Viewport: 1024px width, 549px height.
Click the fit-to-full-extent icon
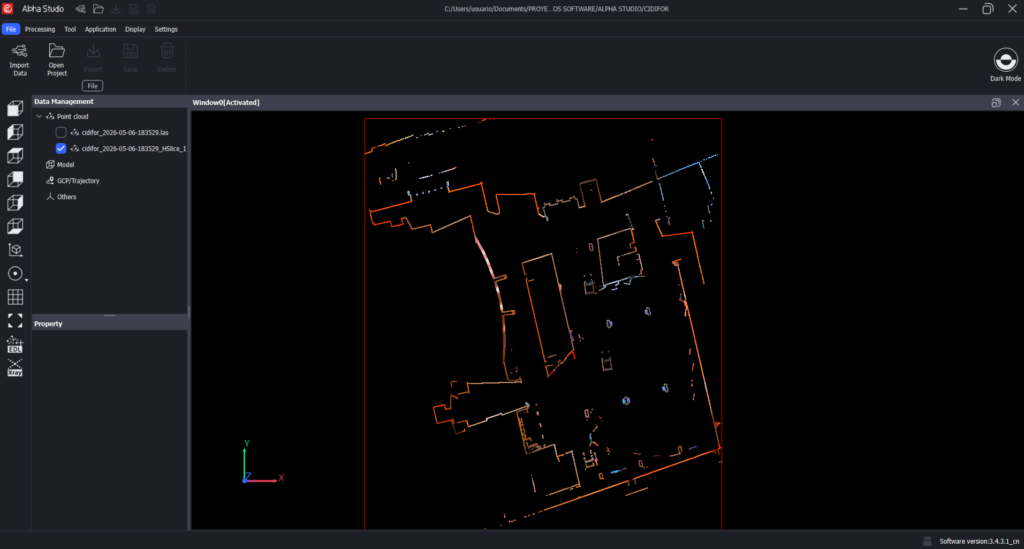(x=15, y=321)
